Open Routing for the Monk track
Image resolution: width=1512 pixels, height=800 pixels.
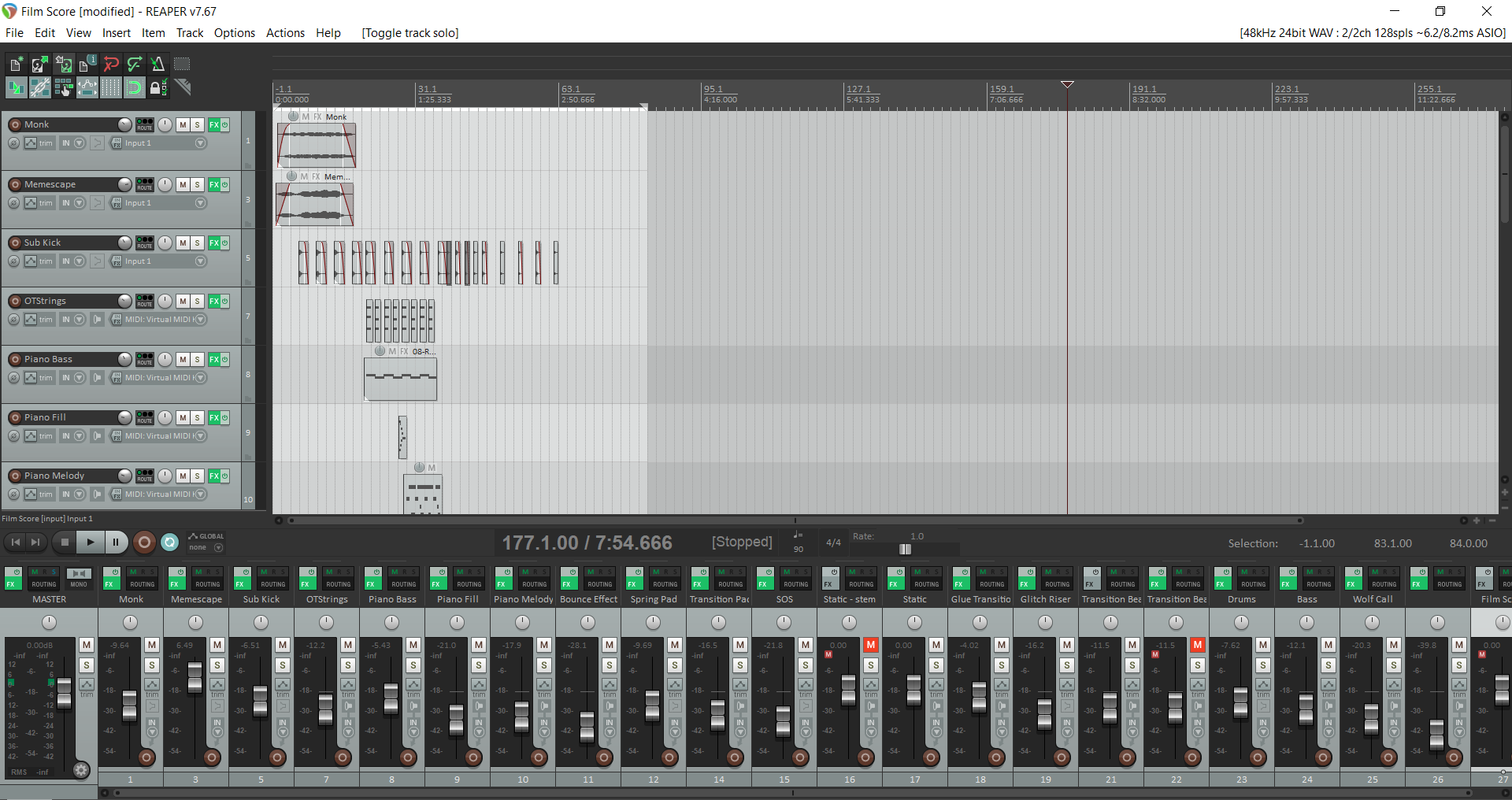(x=145, y=125)
